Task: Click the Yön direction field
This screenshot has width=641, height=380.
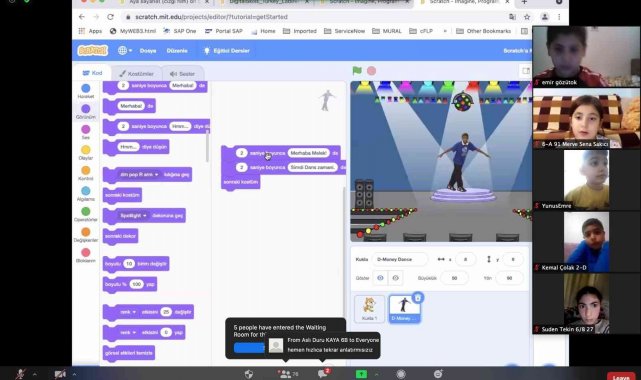Action: (509, 278)
